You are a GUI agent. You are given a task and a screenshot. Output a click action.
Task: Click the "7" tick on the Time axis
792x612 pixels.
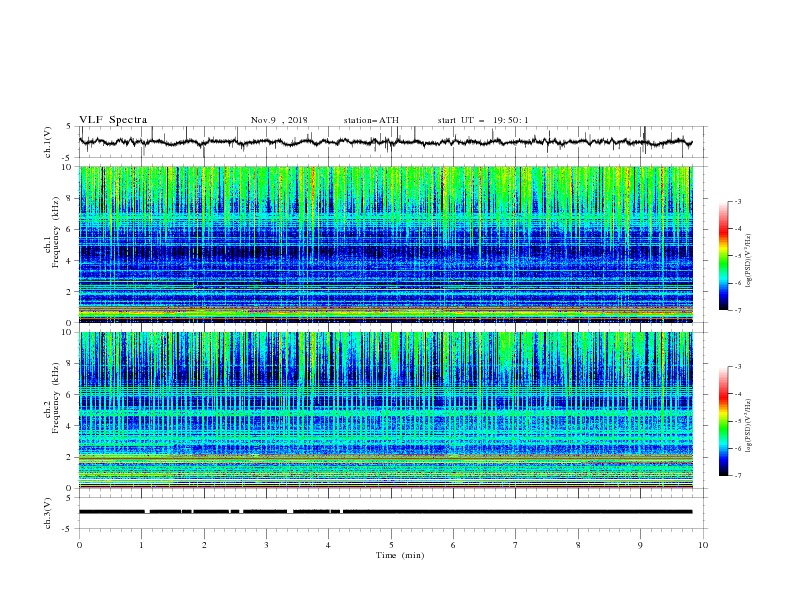tap(516, 545)
